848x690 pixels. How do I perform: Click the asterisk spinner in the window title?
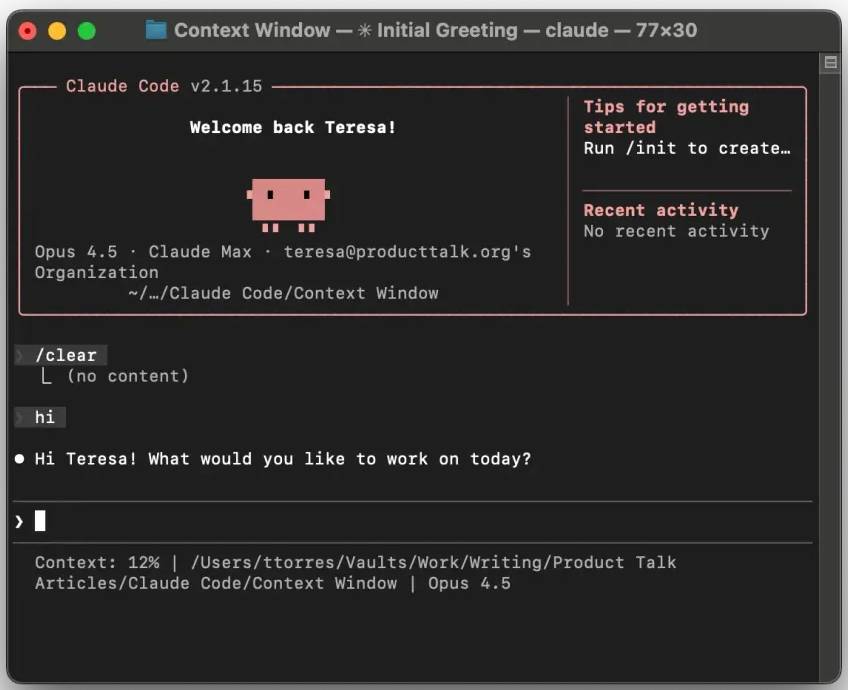[365, 30]
